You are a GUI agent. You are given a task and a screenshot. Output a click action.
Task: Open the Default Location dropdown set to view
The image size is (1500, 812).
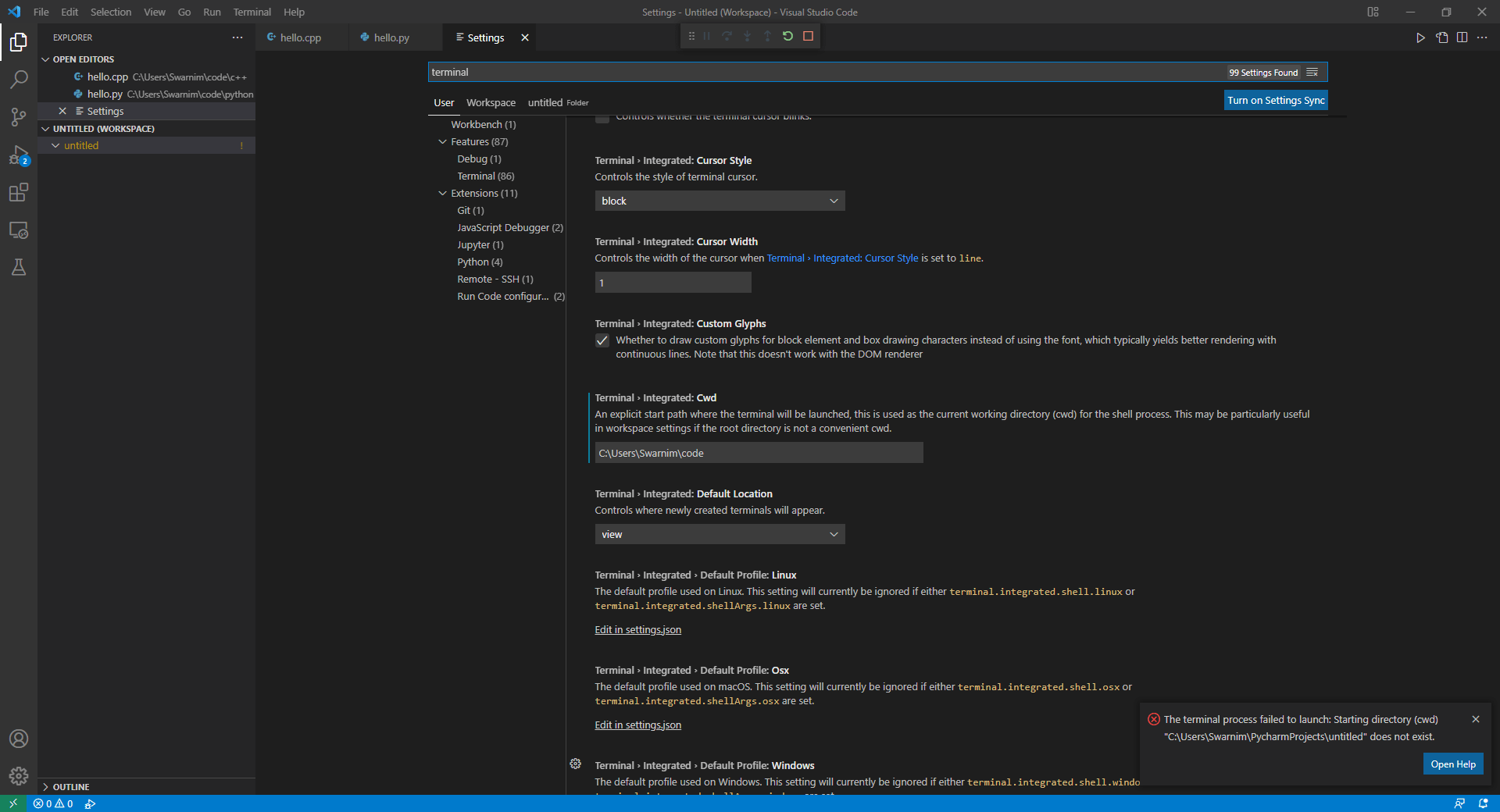[x=720, y=534]
